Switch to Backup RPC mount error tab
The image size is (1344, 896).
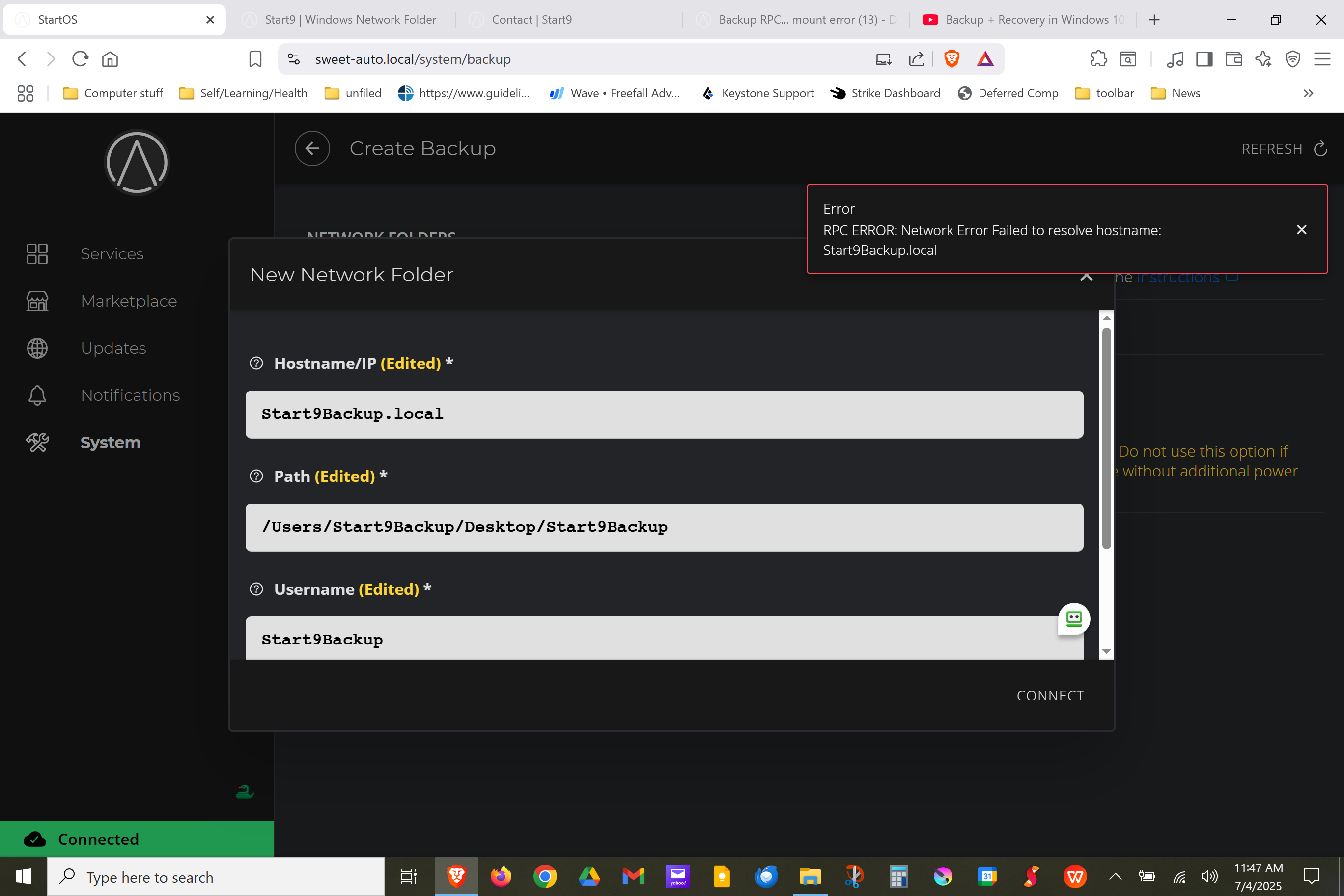coord(797,20)
